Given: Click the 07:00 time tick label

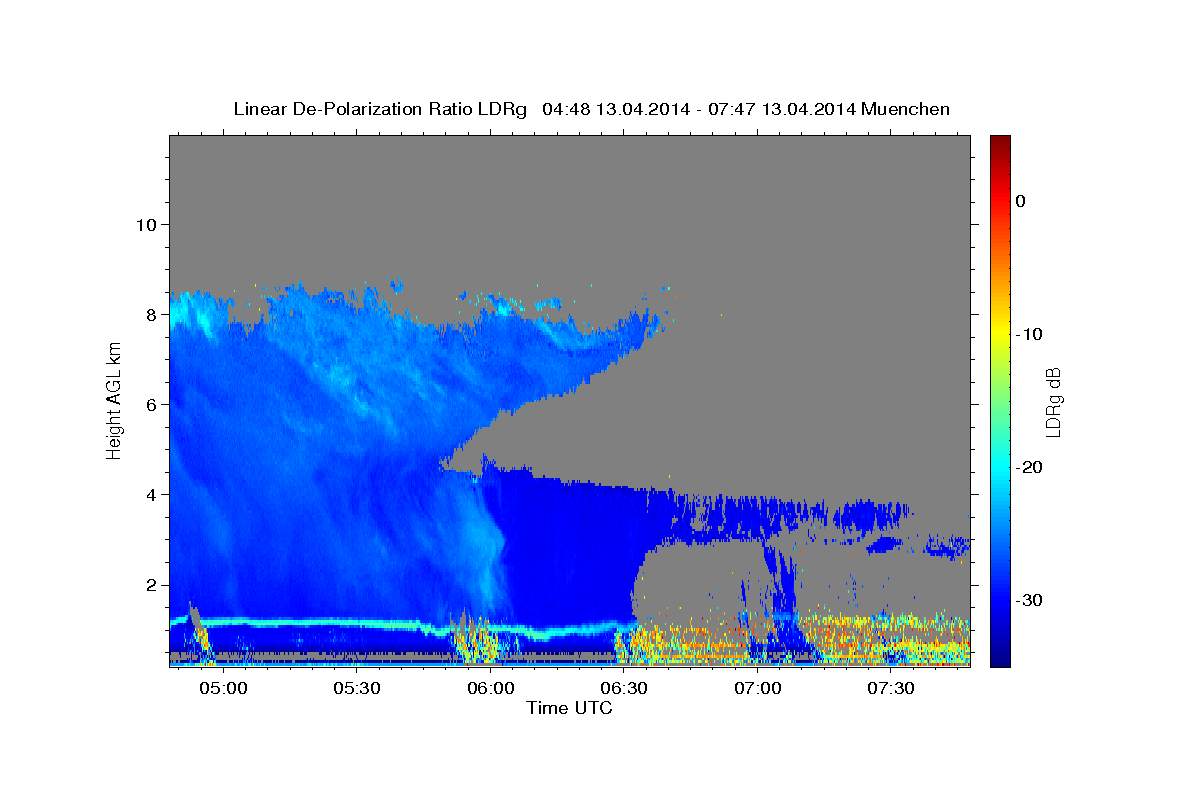Looking at the screenshot, I should coord(758,689).
